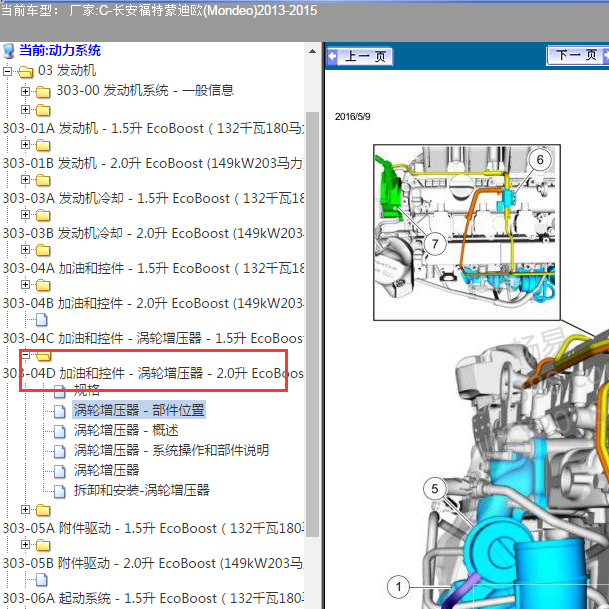This screenshot has width=609, height=609.
Task: Go to next page with 下一页
Action: (578, 56)
